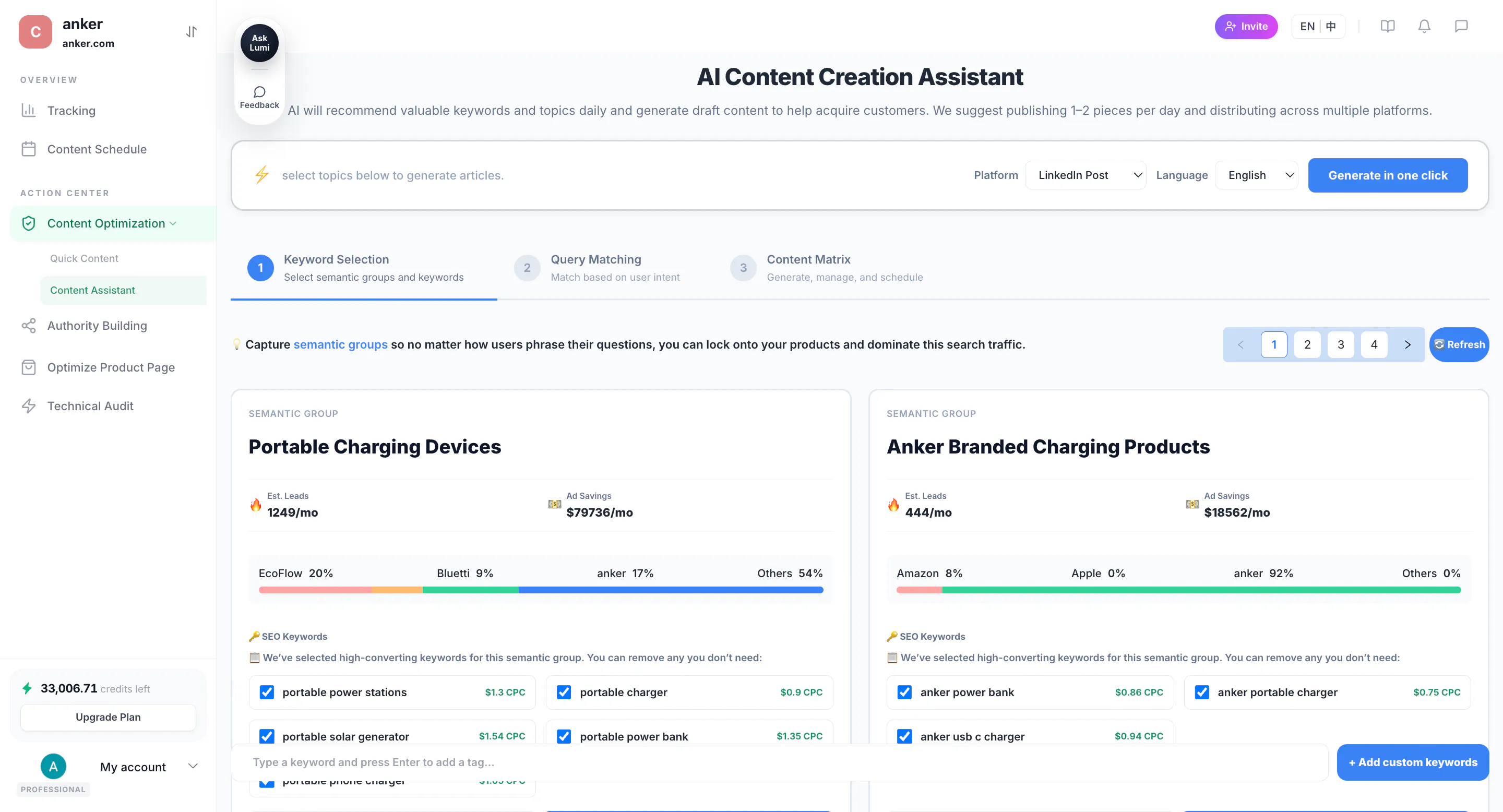The image size is (1503, 812).
Task: Click the Technical Audit lightning icon
Action: pos(29,405)
